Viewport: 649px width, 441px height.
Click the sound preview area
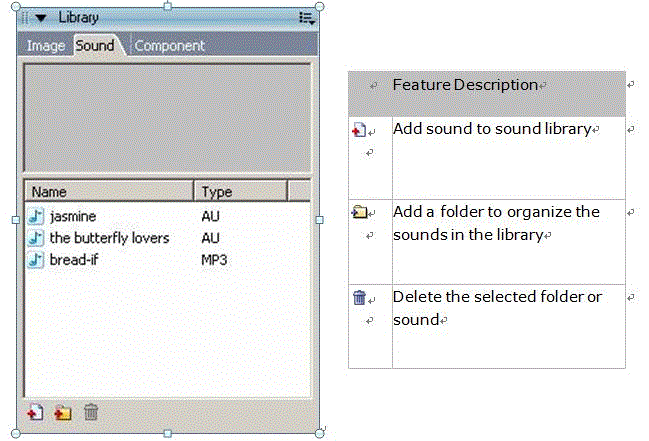[167, 118]
